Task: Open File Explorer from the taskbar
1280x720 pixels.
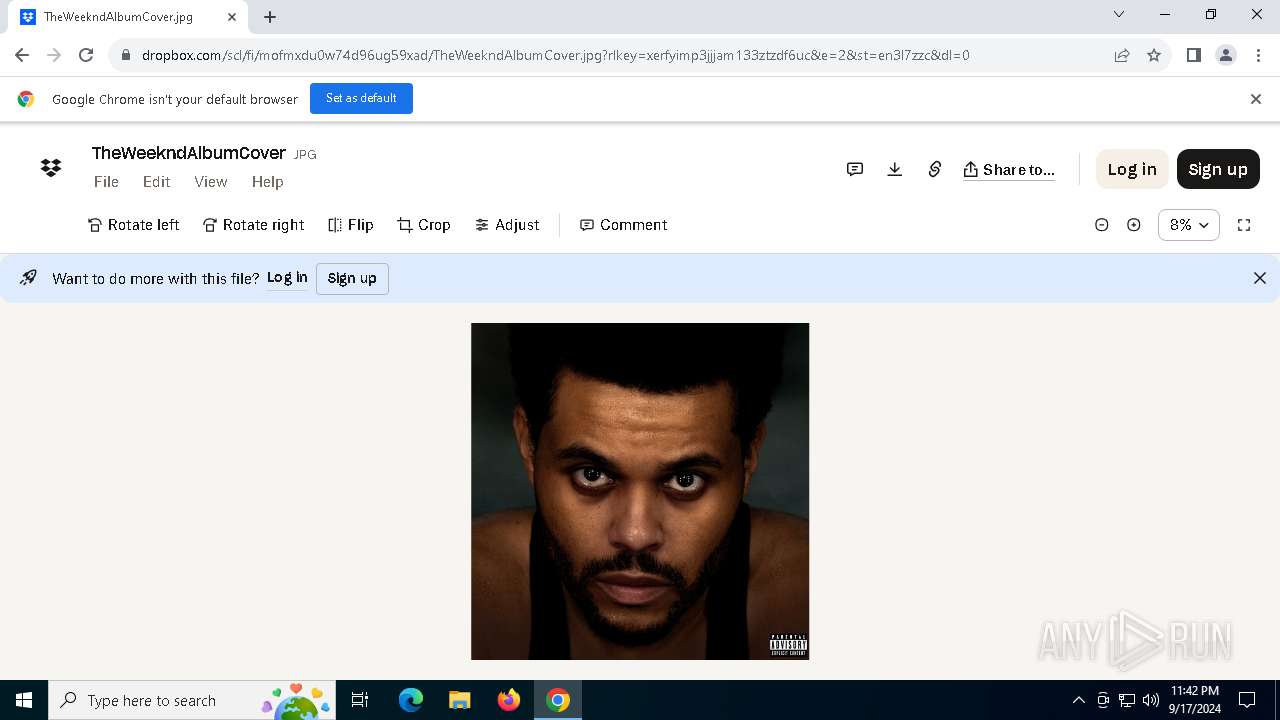Action: pyautogui.click(x=459, y=700)
